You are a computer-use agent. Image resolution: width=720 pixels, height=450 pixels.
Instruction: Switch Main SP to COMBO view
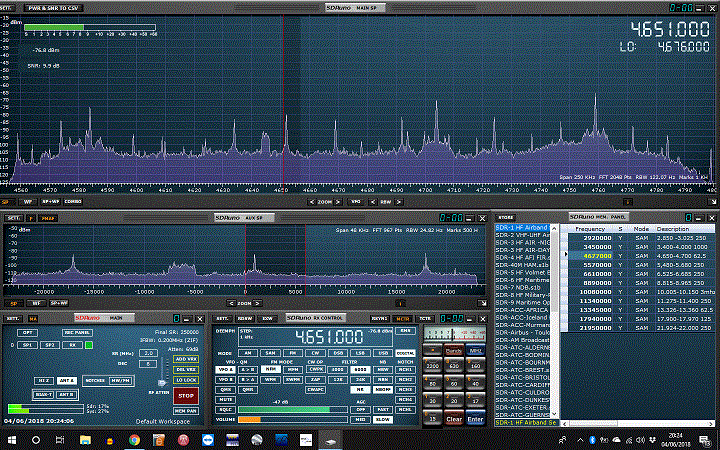(x=73, y=202)
